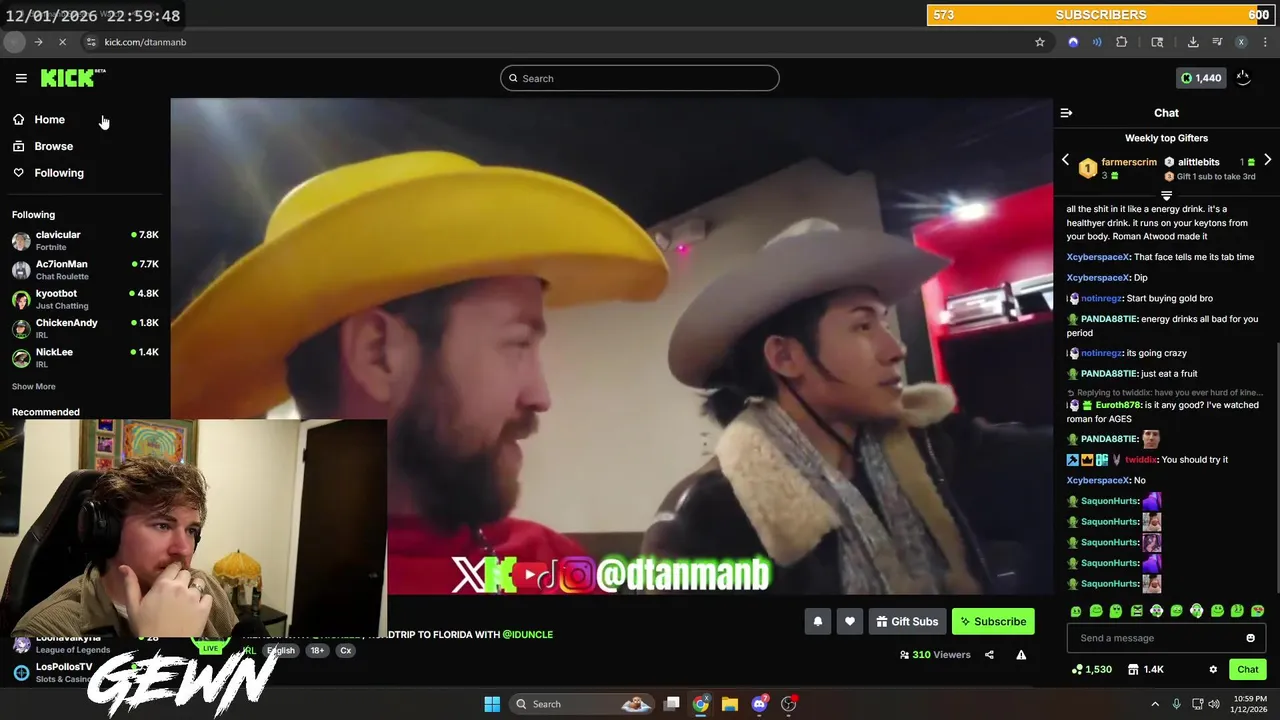Click the Cx stream tag

(x=345, y=650)
